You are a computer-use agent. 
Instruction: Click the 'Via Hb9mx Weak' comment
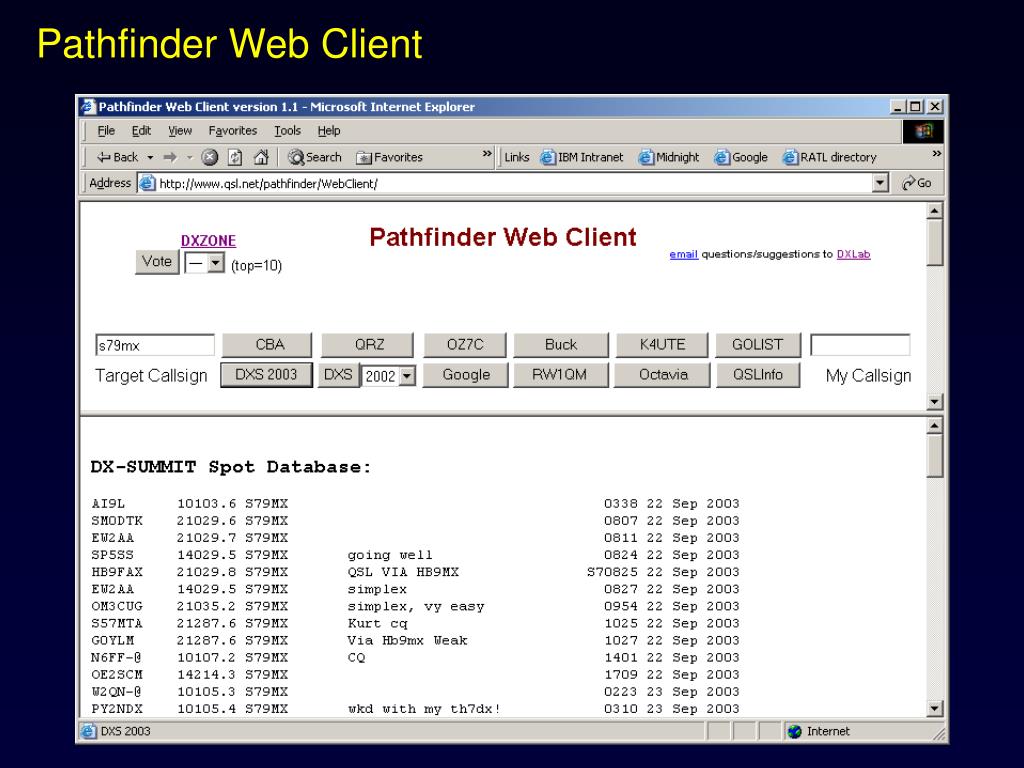[408, 641]
